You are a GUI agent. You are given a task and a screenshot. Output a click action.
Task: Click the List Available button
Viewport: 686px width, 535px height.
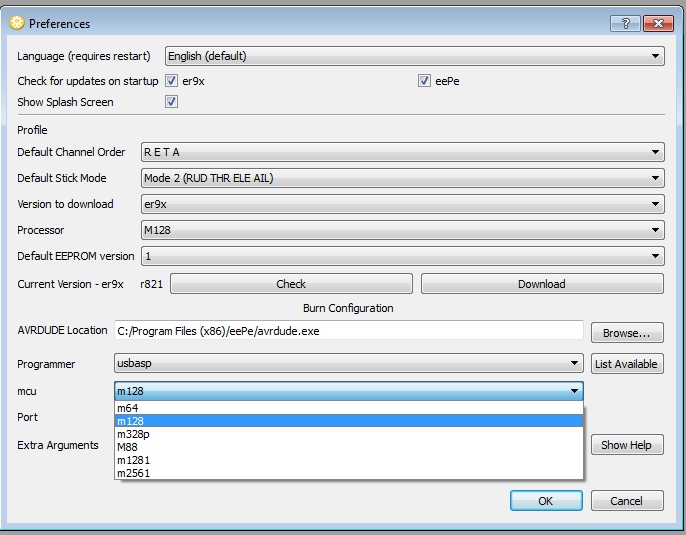point(627,364)
